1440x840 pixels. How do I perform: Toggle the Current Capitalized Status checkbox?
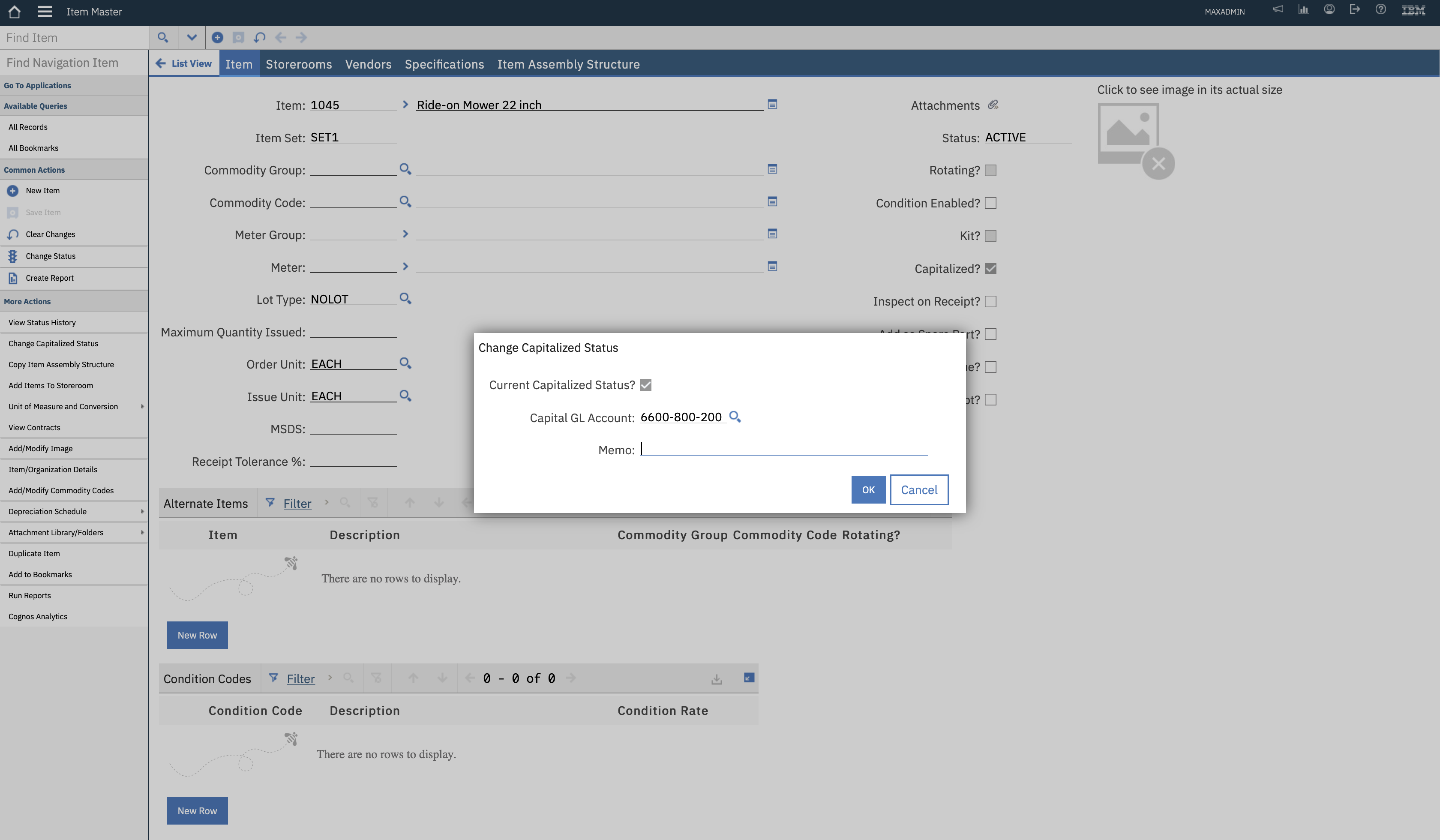click(x=646, y=384)
